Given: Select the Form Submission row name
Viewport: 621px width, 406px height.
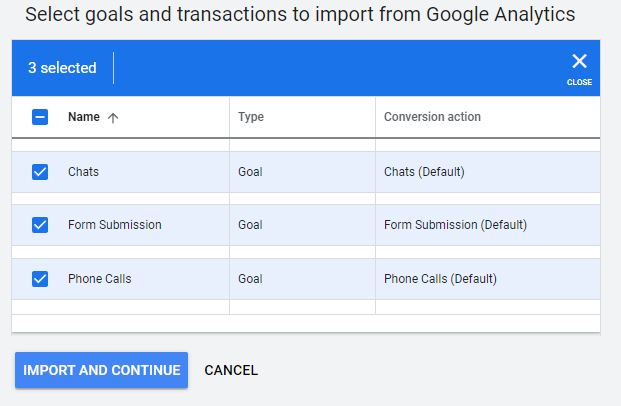Looking at the screenshot, I should (x=114, y=225).
